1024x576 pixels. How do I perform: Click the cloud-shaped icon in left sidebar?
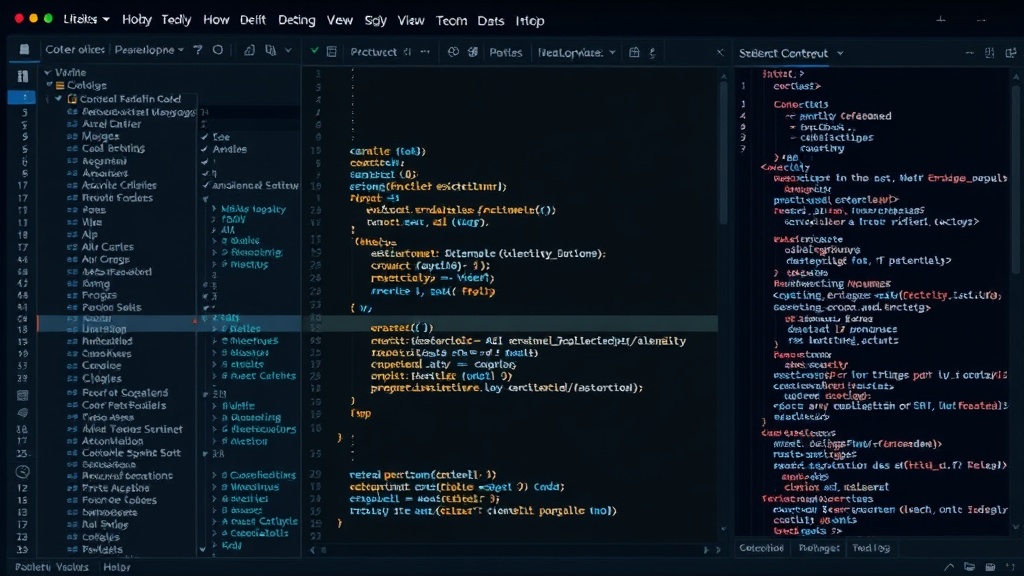pos(22,413)
